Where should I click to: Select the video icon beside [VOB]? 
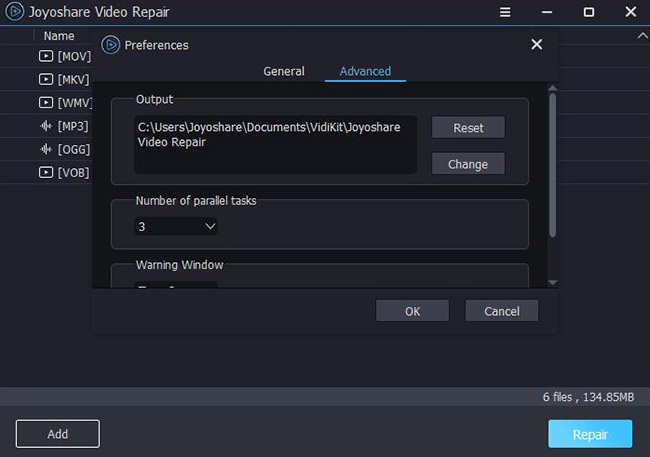point(46,172)
